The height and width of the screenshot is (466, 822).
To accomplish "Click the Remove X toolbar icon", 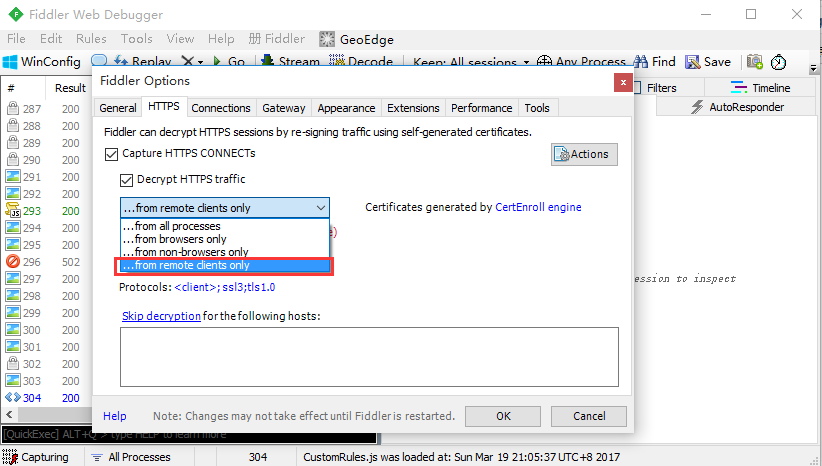I will tap(188, 61).
